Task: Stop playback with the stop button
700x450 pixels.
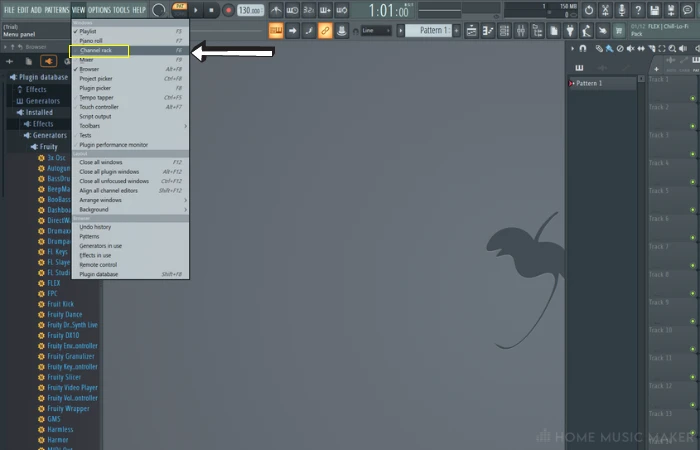Action: click(212, 10)
